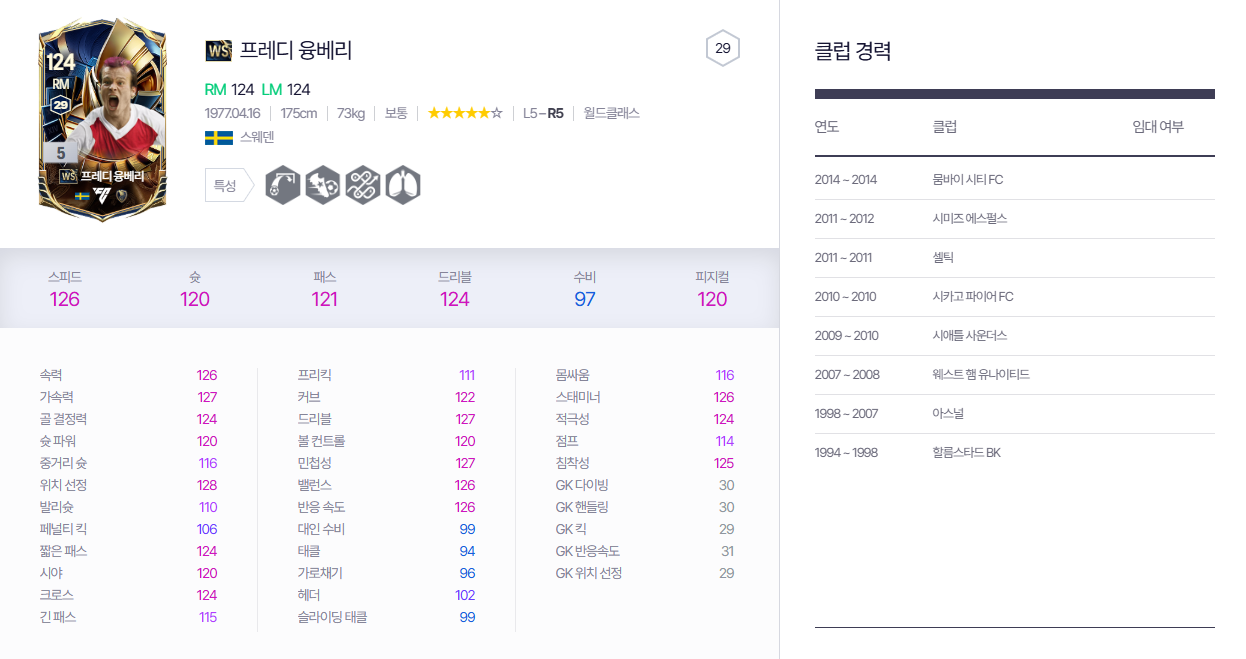Viewport: 1246px width, 659px height.
Task: Click the GK 반응속도 stat label
Action: [x=588, y=551]
